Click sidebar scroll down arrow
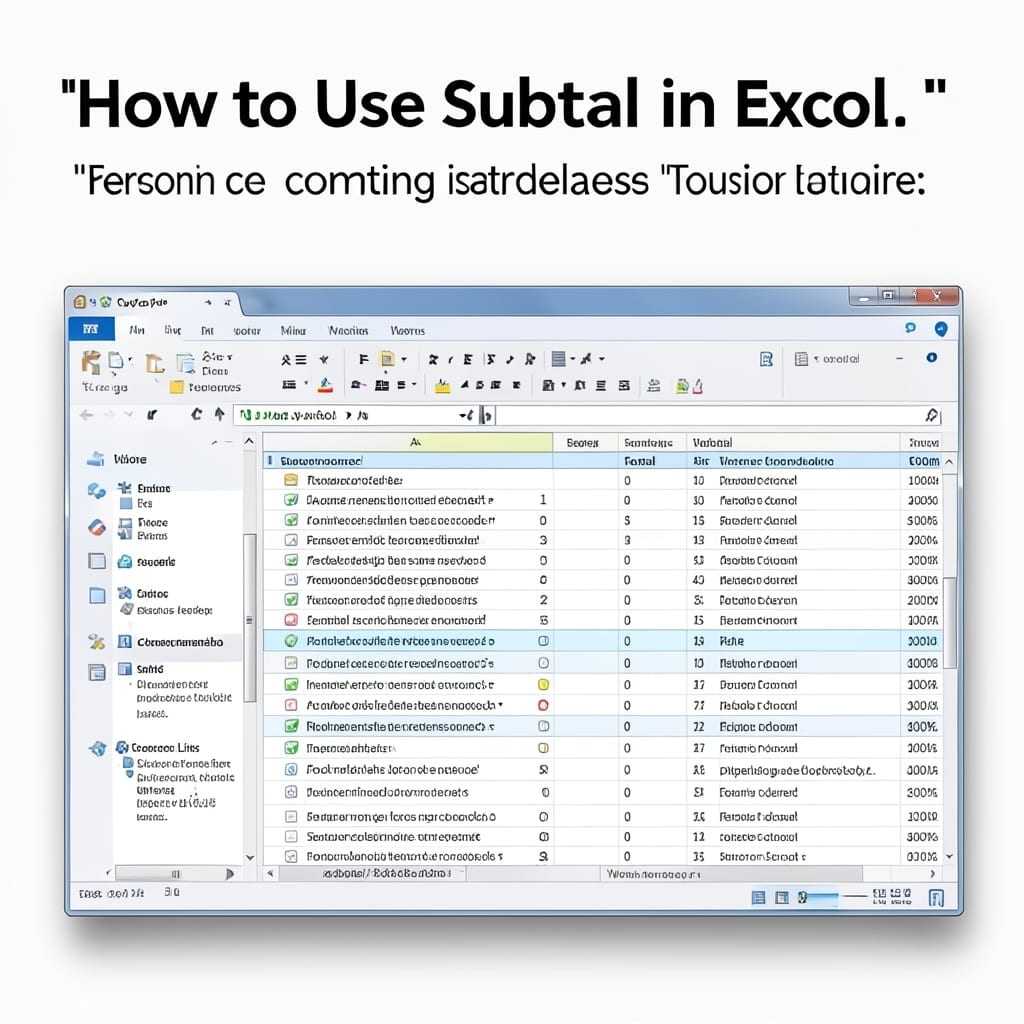 [249, 857]
